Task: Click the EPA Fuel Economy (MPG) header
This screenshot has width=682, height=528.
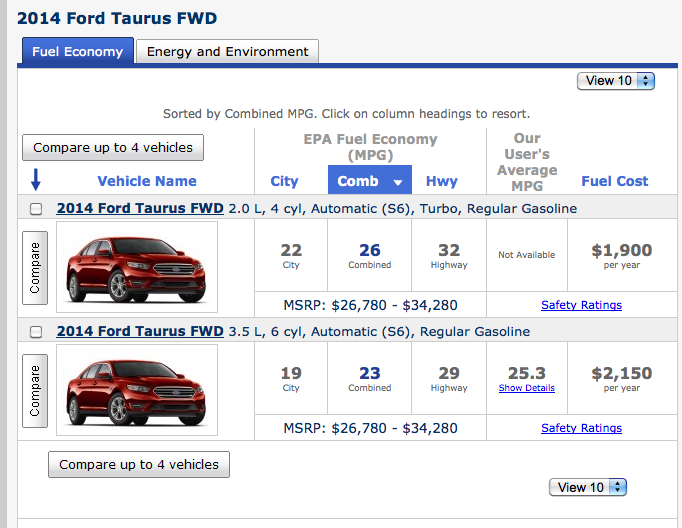Action: pos(370,147)
